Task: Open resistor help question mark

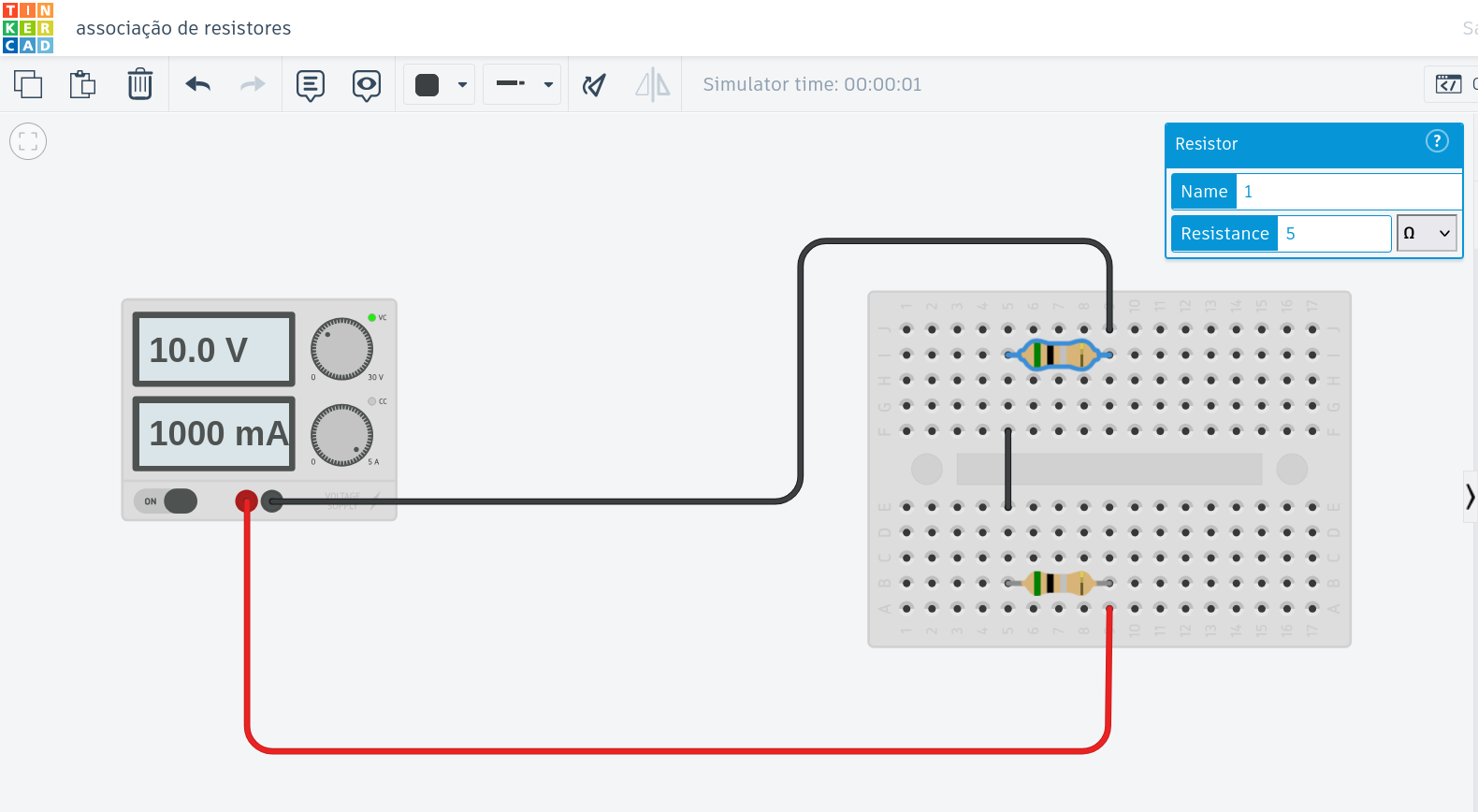Action: (x=1437, y=141)
